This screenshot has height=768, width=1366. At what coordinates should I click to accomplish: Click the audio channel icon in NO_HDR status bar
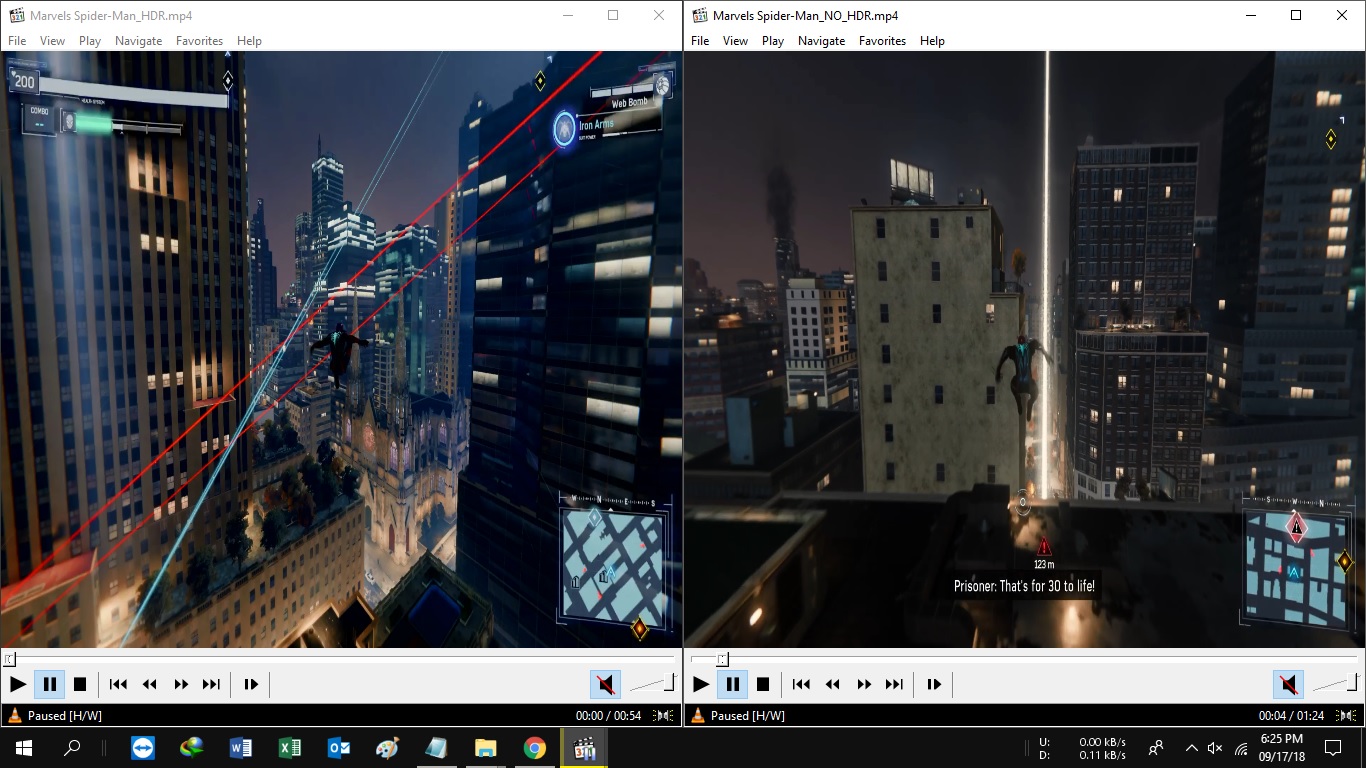[1346, 716]
